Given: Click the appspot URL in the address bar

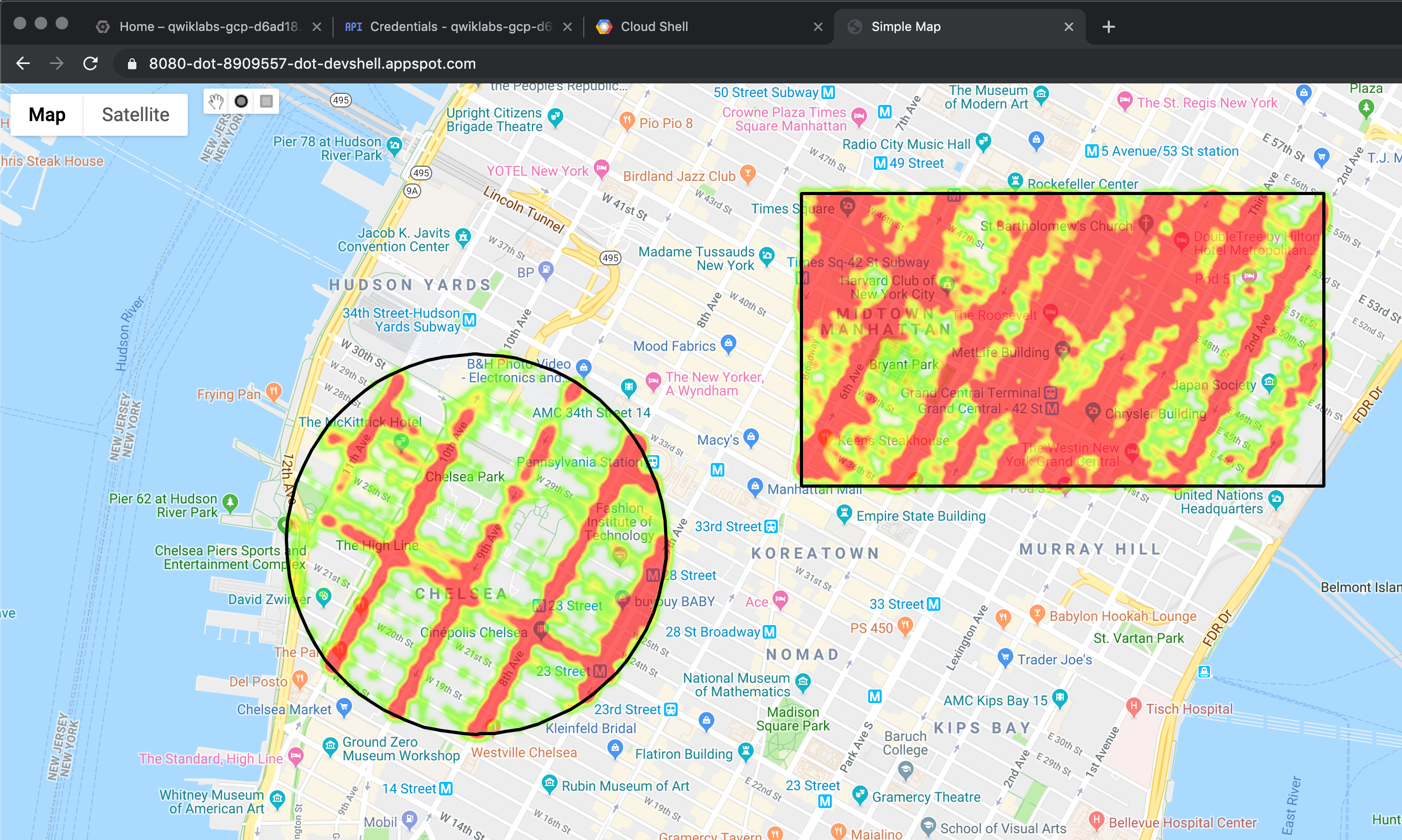Looking at the screenshot, I should (312, 64).
